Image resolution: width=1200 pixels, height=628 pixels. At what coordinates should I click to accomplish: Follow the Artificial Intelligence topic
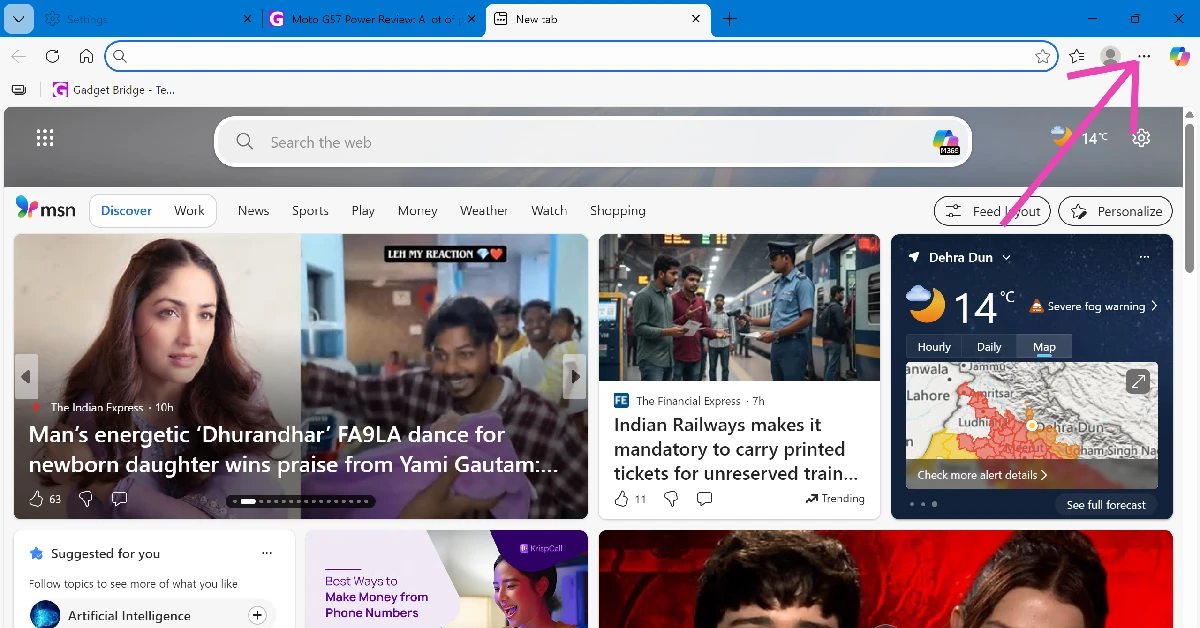pos(257,614)
